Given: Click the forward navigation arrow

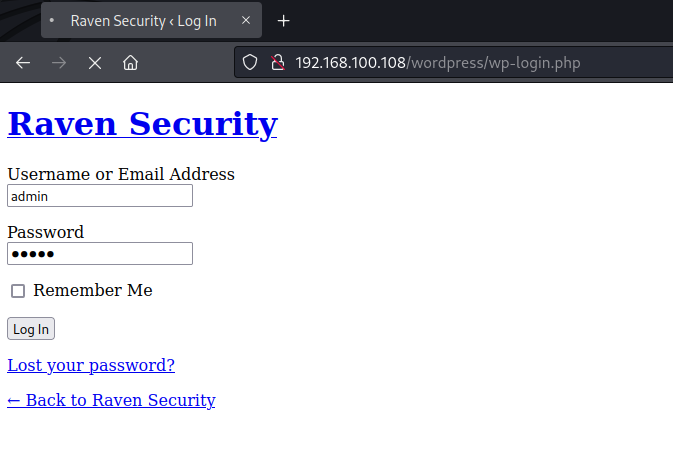Looking at the screenshot, I should pyautogui.click(x=59, y=62).
